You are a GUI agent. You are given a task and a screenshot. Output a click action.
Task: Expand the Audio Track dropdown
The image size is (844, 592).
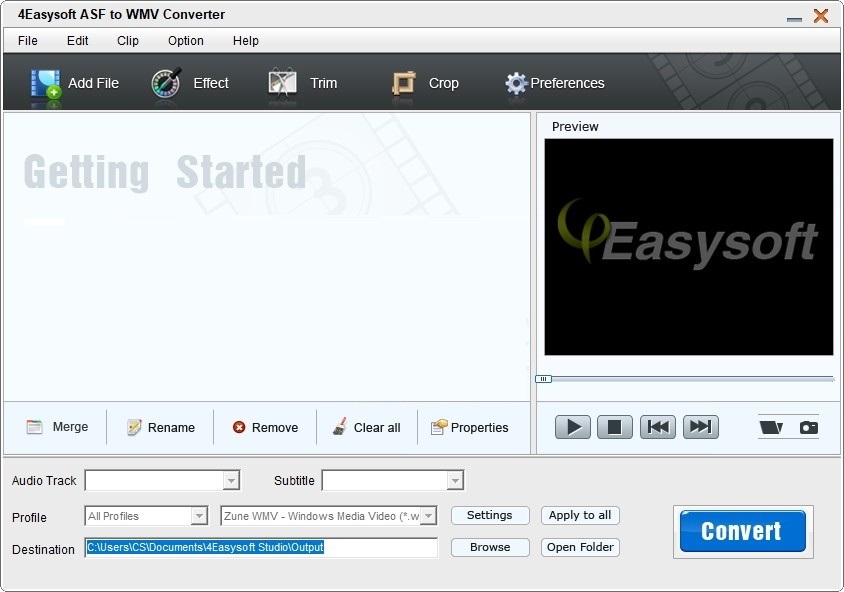(x=231, y=480)
